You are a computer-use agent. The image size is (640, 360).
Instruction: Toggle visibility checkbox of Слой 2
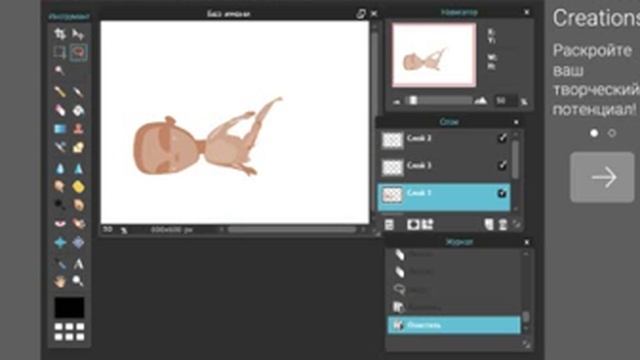pos(502,138)
